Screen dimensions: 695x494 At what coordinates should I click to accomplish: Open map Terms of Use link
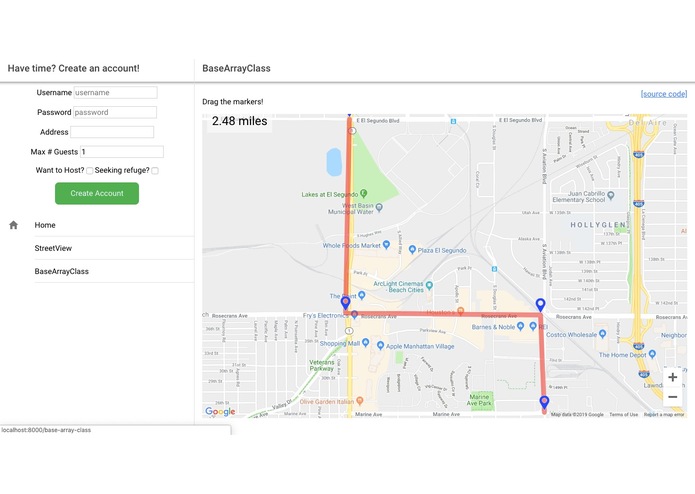(624, 415)
